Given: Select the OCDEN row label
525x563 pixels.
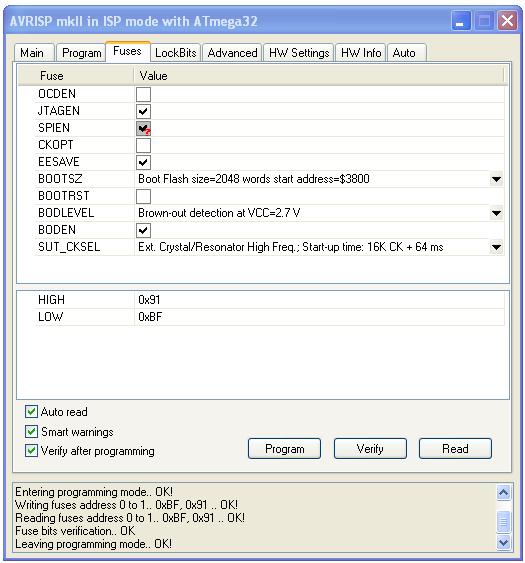Looking at the screenshot, I should tap(57, 94).
